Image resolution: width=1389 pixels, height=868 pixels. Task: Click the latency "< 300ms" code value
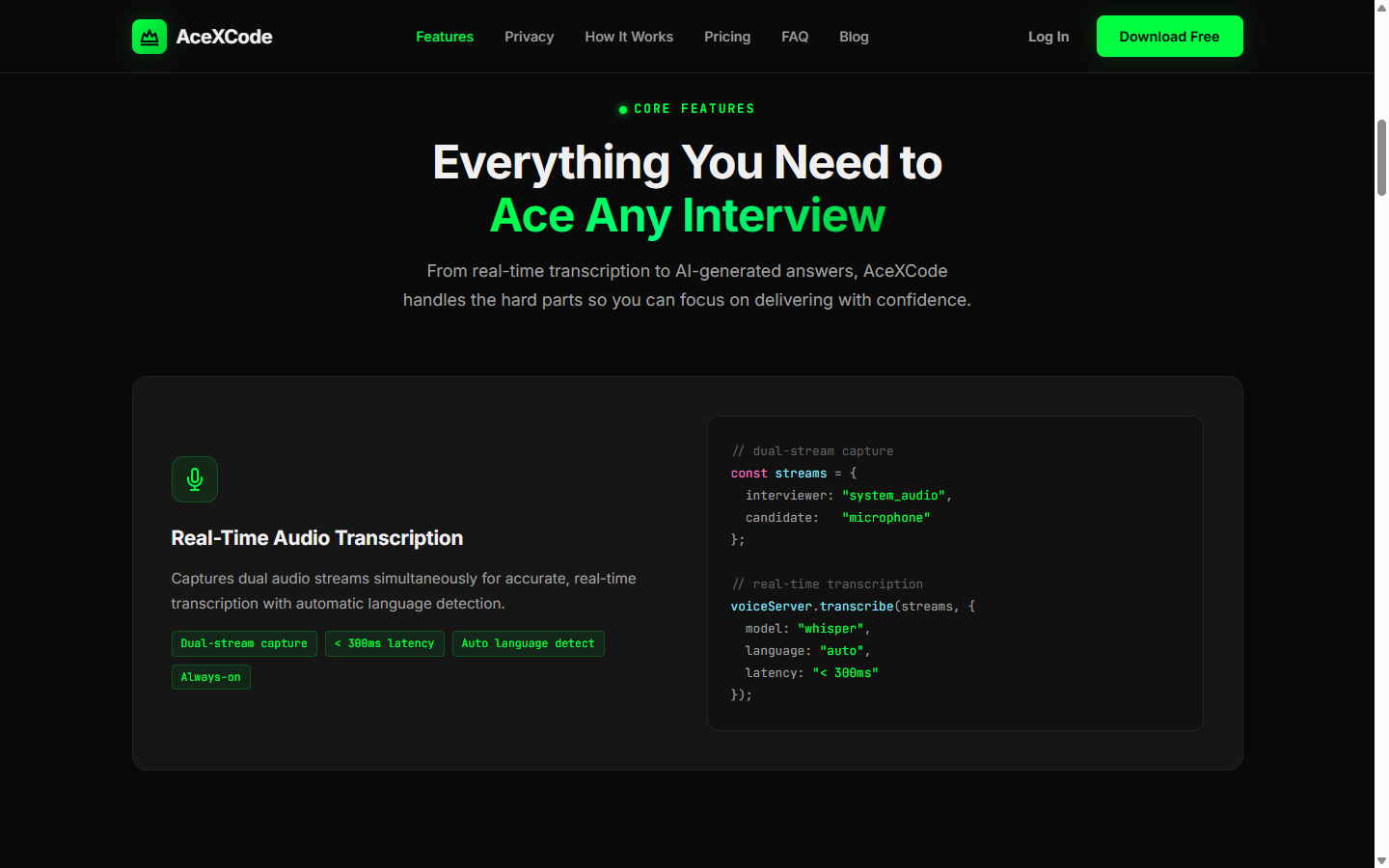(x=845, y=673)
